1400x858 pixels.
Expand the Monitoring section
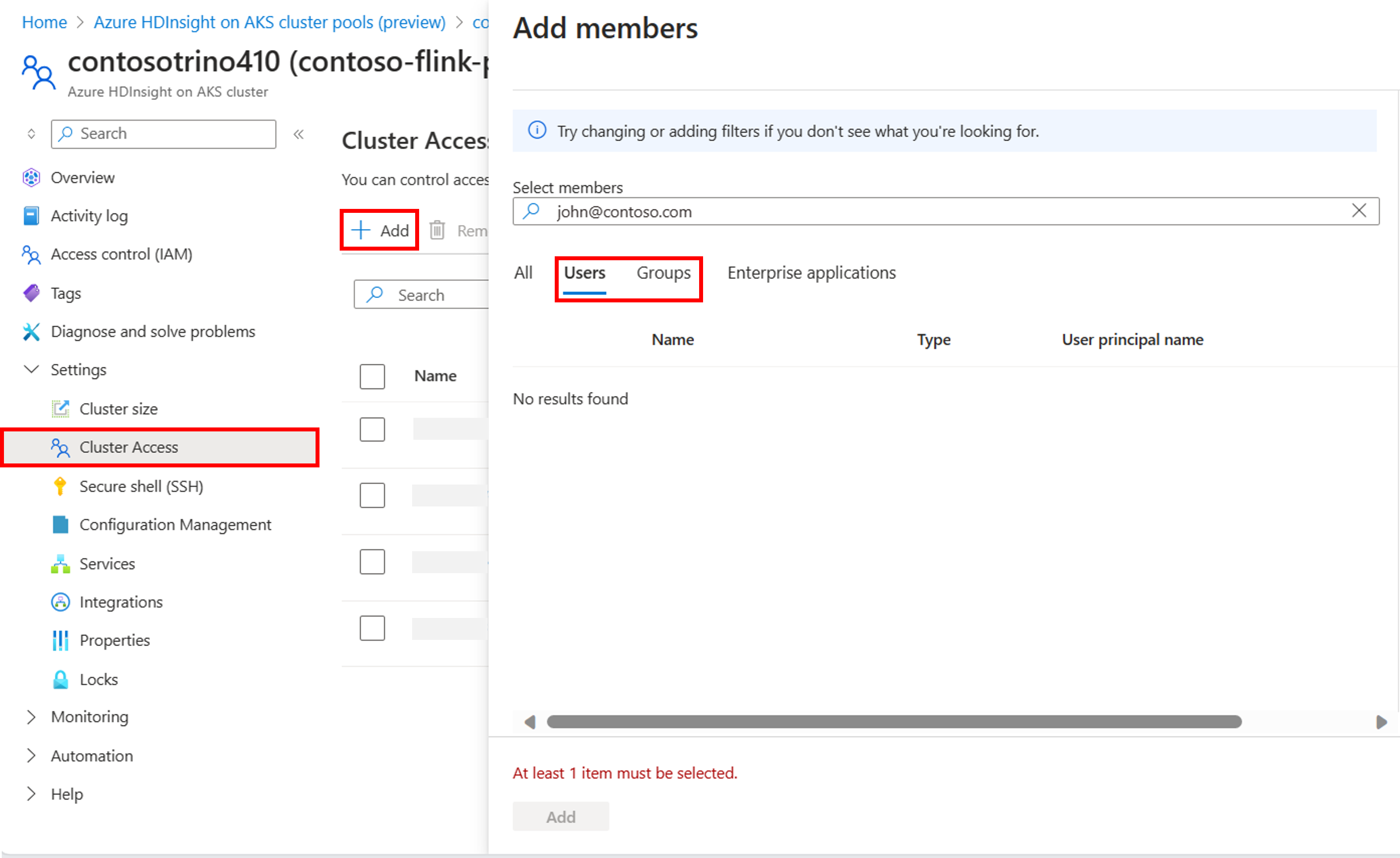click(31, 717)
